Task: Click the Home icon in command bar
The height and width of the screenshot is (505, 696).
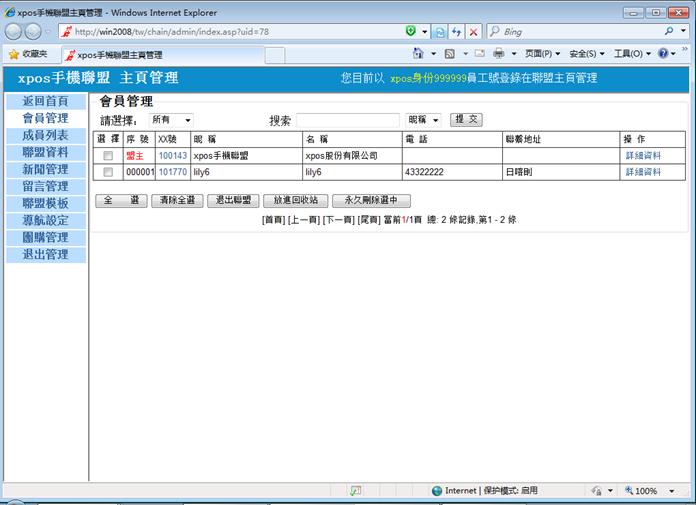Action: pyautogui.click(x=418, y=54)
